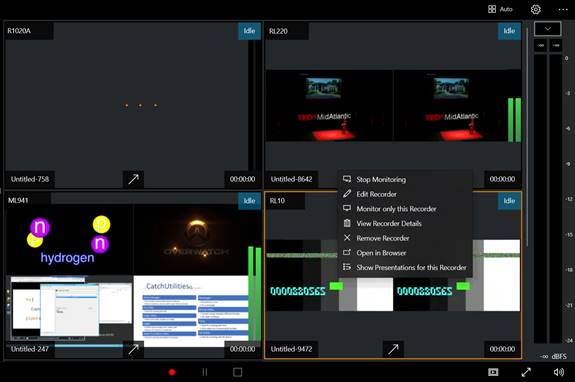Click the recorder grid vertical scrollbar
Viewport: 575px width, 382px height.
[527, 136]
